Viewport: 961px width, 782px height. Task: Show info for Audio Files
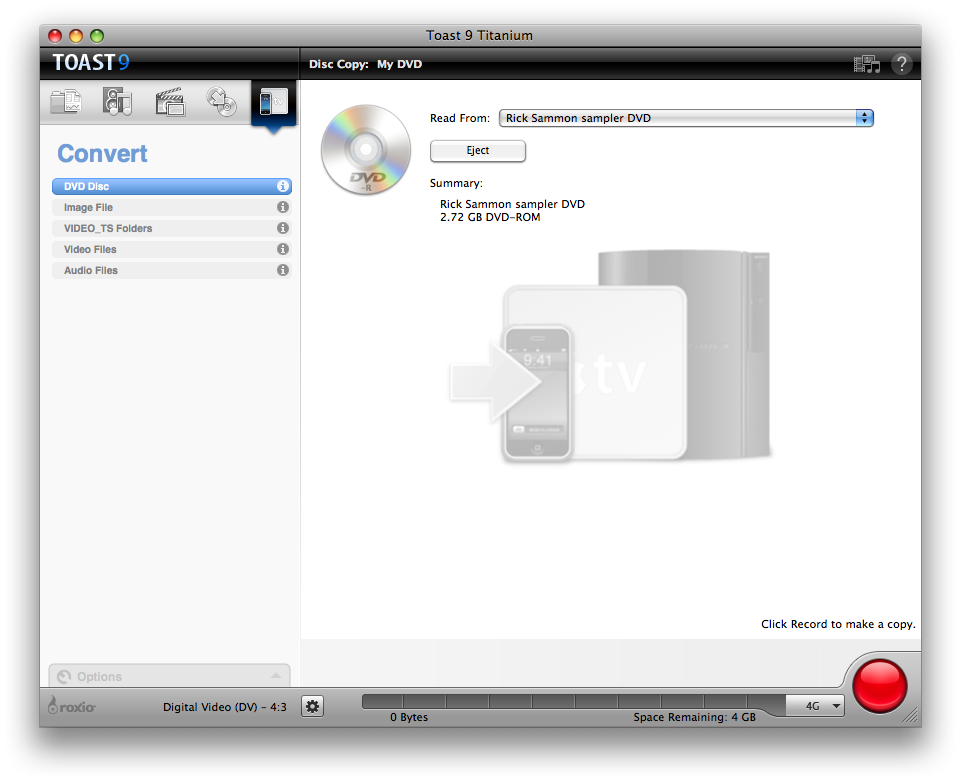pos(283,270)
